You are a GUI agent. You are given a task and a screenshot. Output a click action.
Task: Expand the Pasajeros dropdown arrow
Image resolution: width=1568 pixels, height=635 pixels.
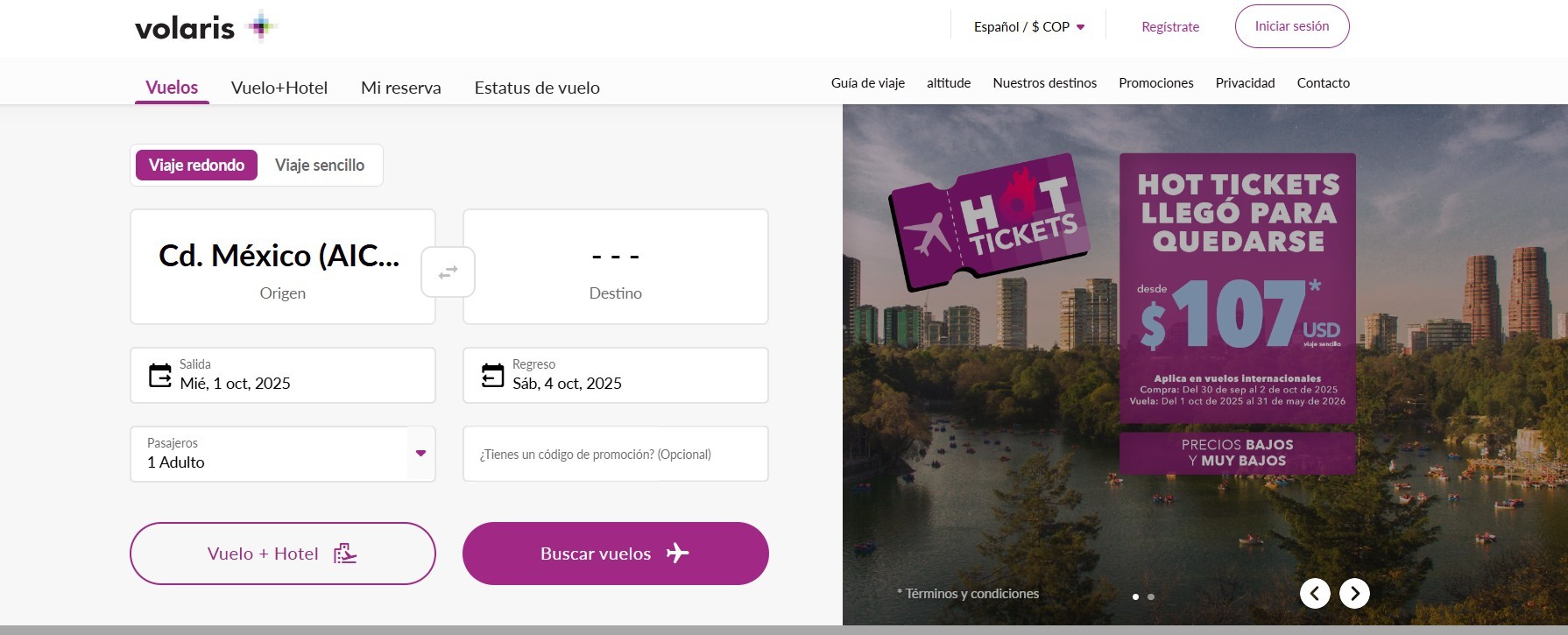click(420, 453)
